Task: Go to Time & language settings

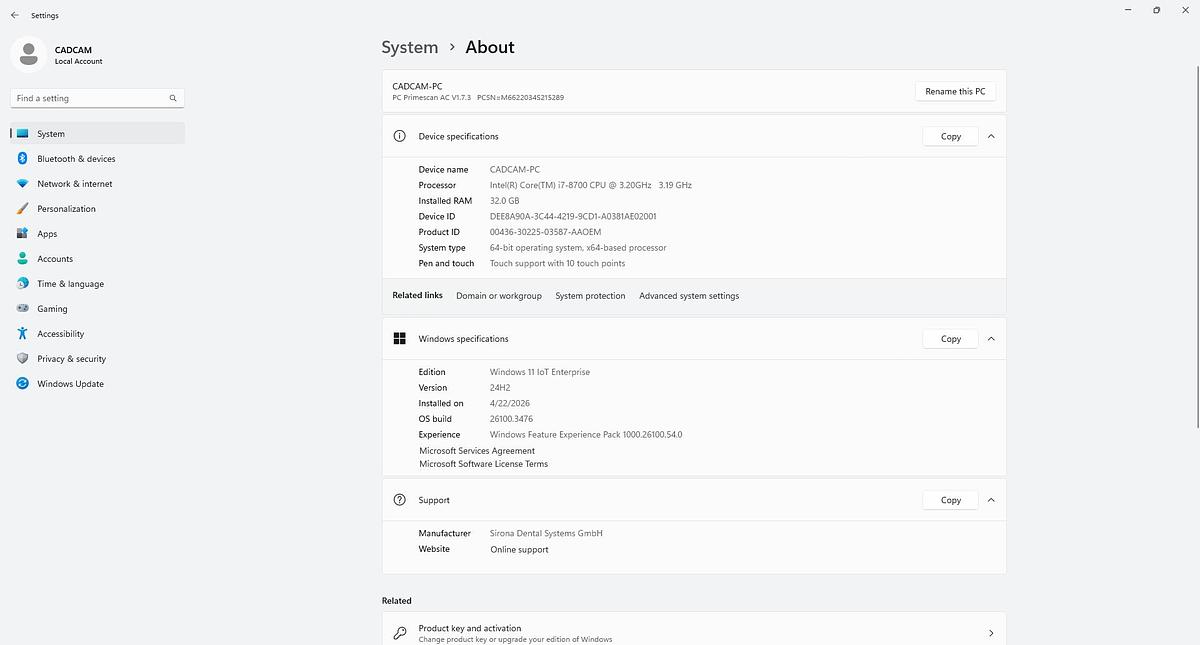Action: click(70, 284)
